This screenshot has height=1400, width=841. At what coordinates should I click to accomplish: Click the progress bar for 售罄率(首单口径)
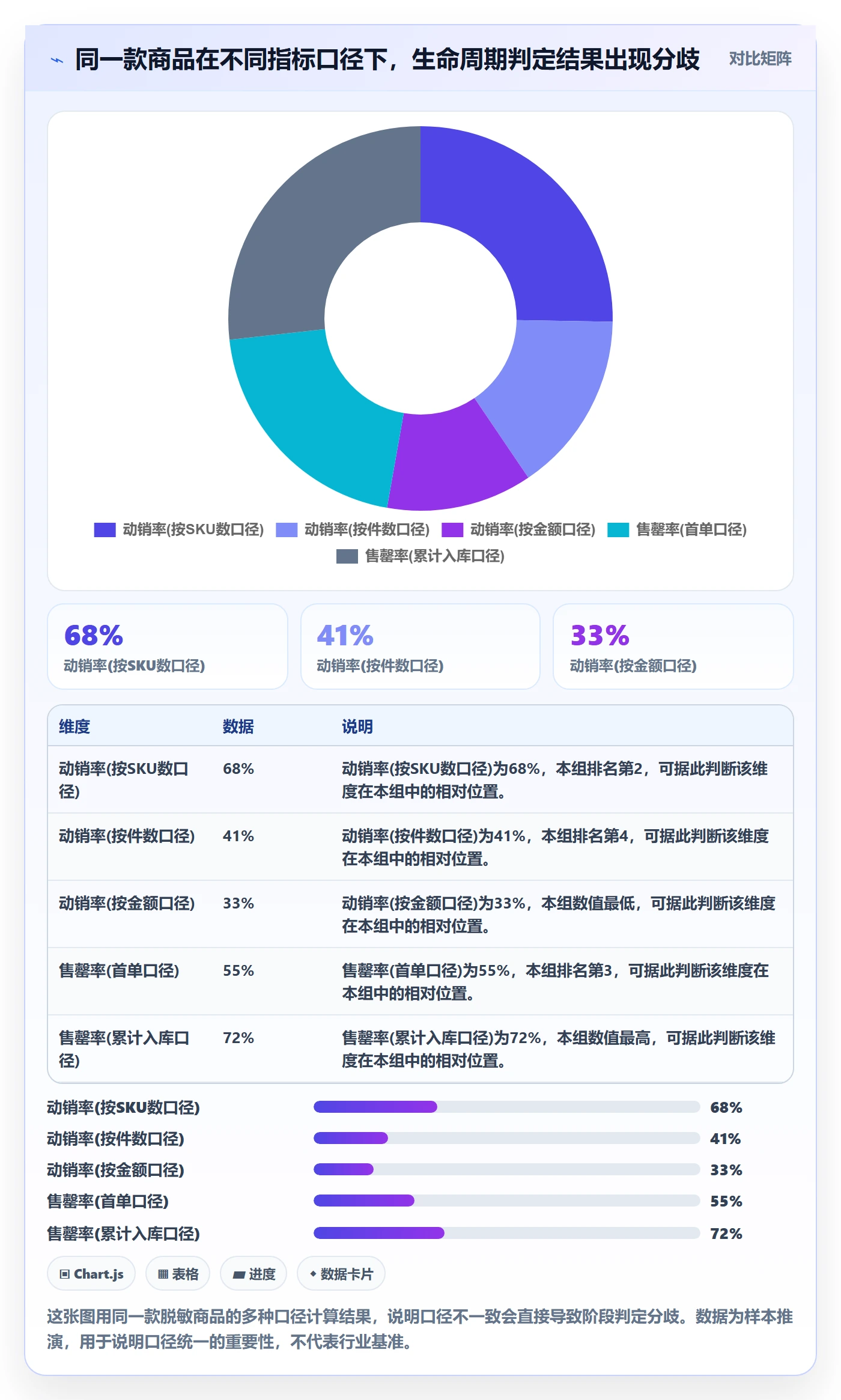[507, 1201]
